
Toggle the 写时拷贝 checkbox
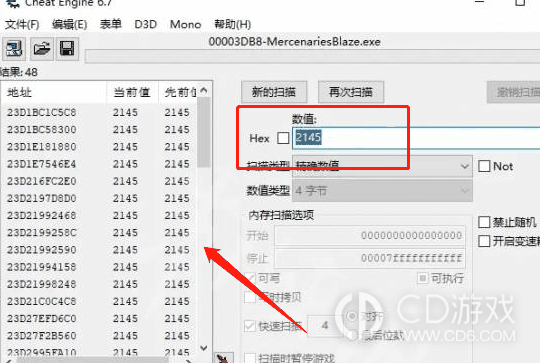250,297
